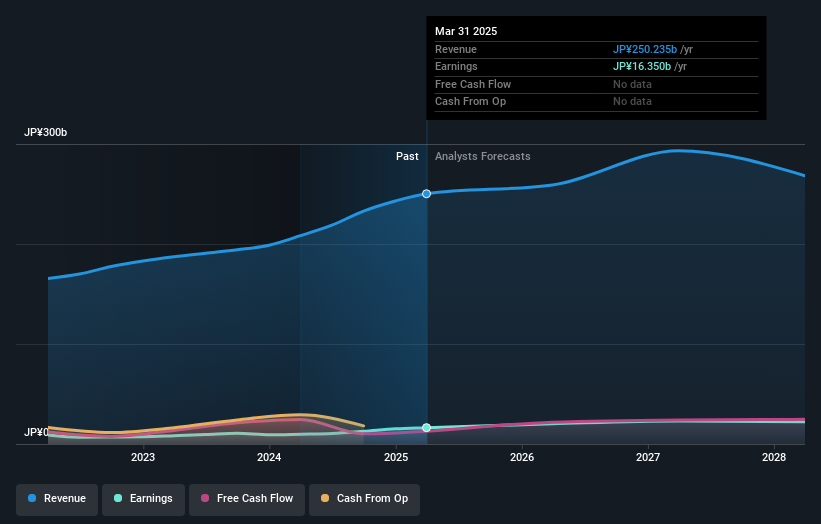Click the Past label
This screenshot has width=821, height=524.
tap(407, 157)
